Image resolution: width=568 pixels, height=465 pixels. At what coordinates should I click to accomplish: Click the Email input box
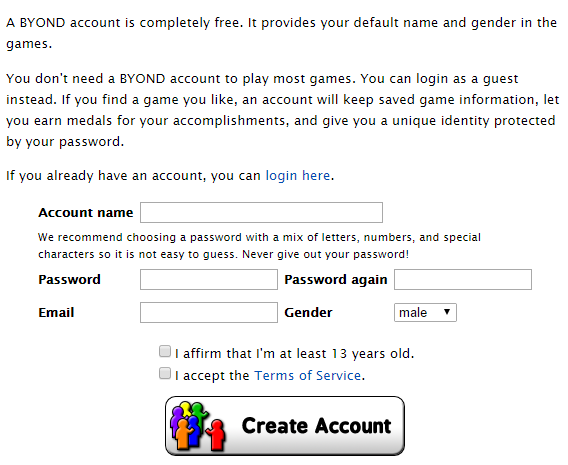pyautogui.click(x=209, y=313)
